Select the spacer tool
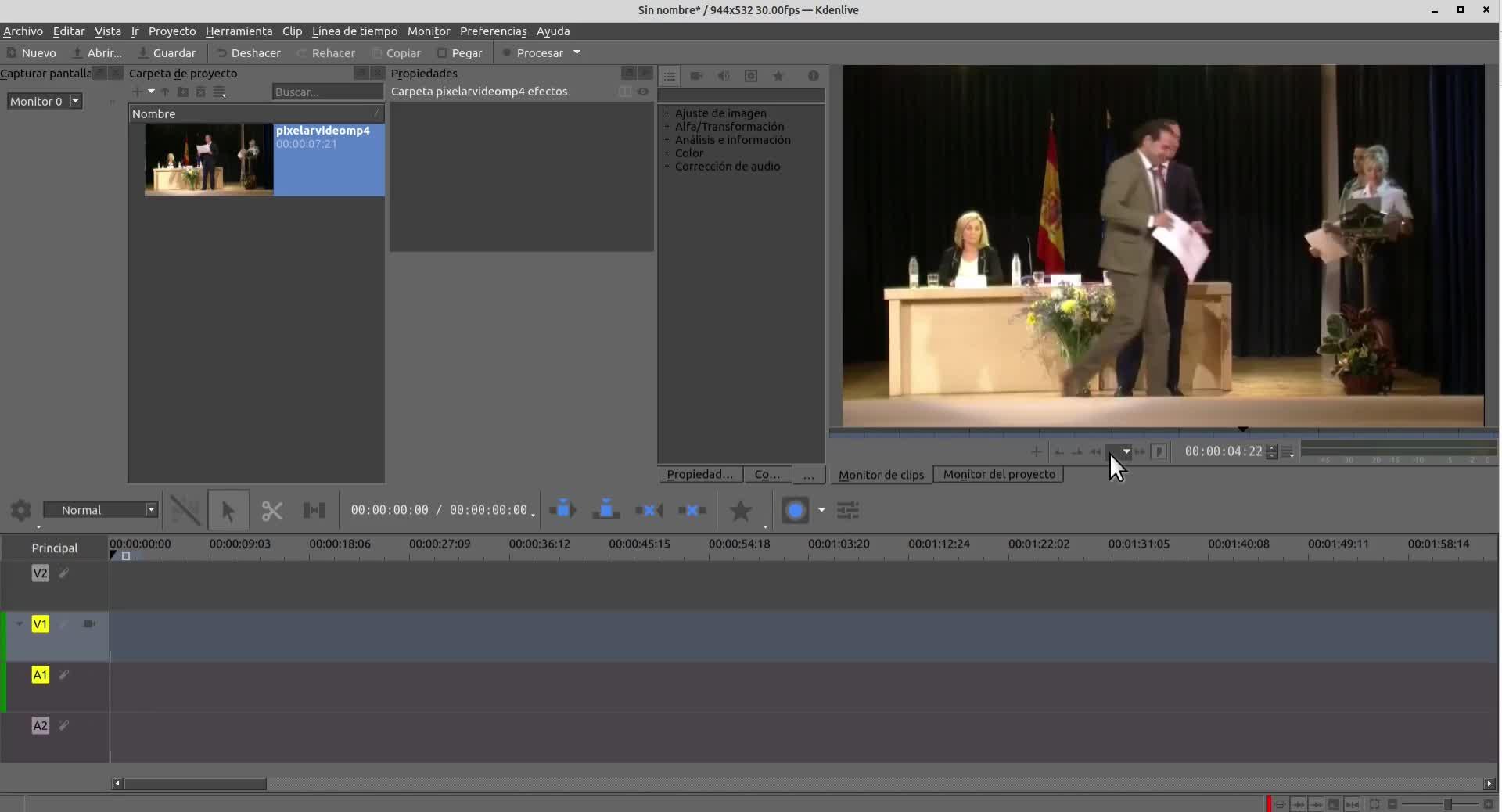 pyautogui.click(x=314, y=511)
